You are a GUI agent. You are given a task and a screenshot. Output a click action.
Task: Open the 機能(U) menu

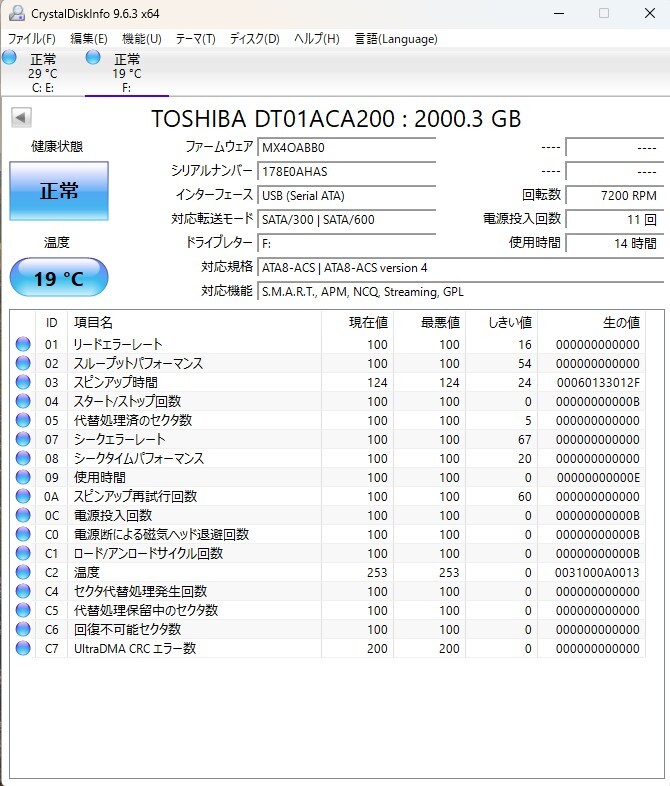coord(141,39)
